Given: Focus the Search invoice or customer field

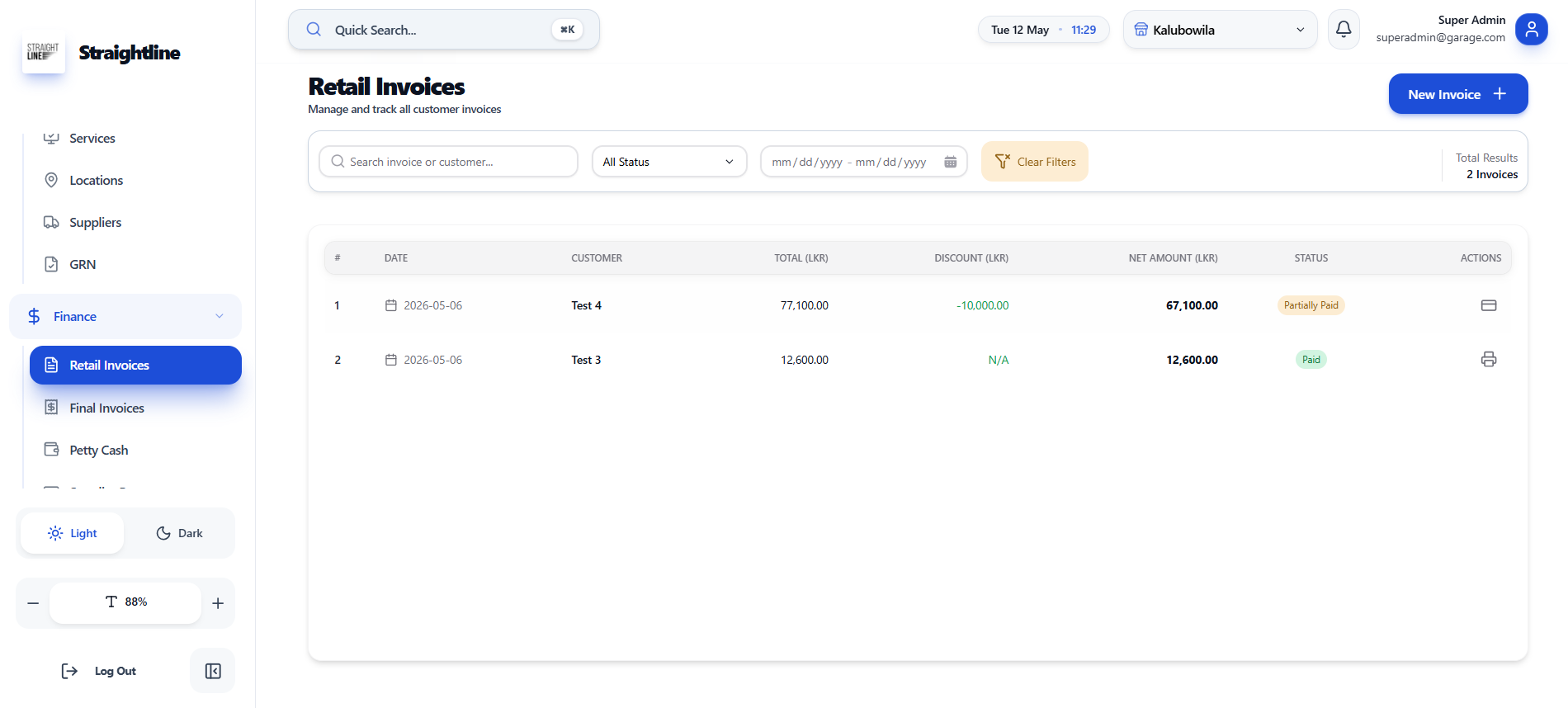Looking at the screenshot, I should click(448, 162).
